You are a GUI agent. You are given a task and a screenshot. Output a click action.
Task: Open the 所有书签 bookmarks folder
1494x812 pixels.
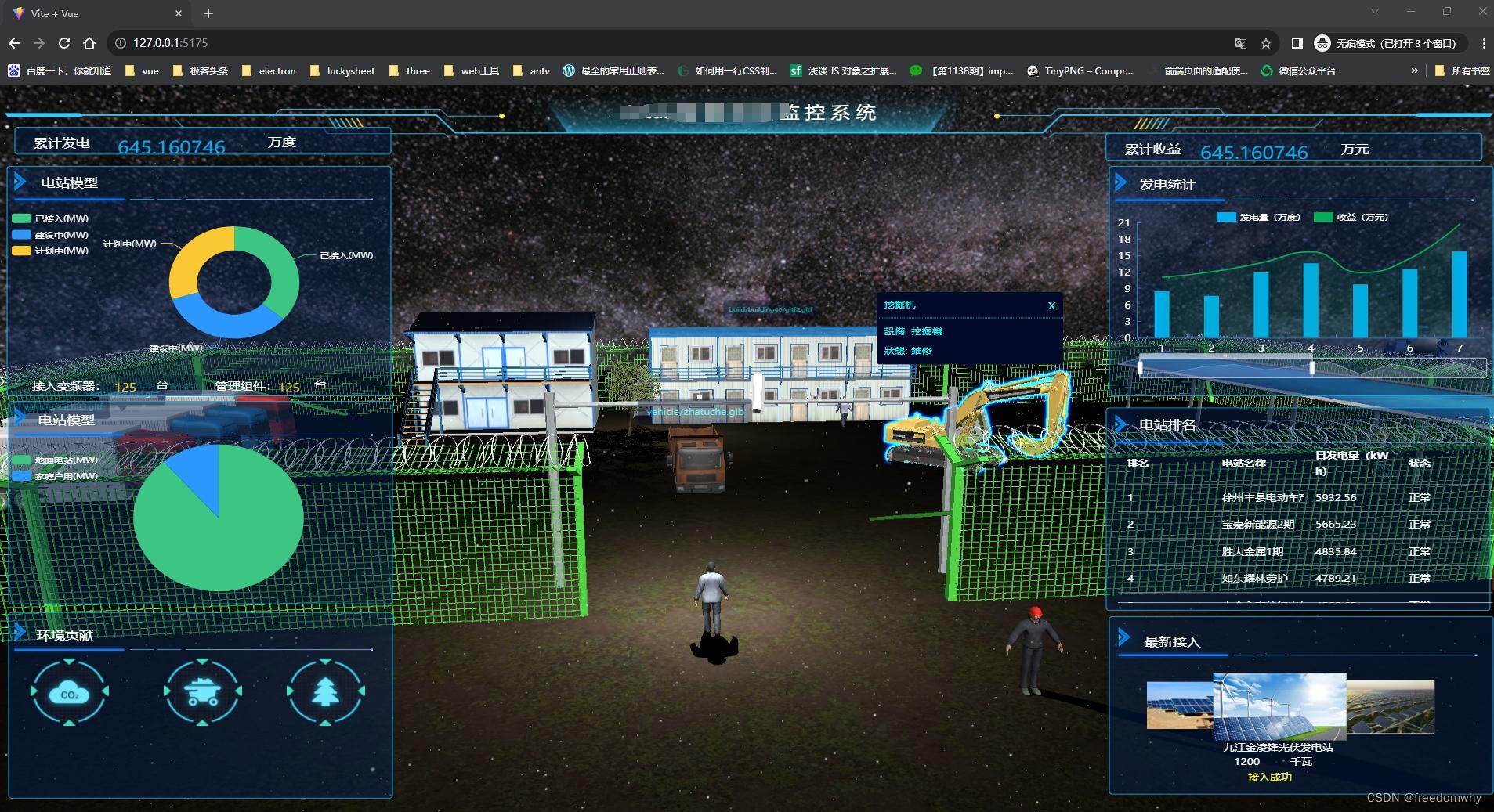[1462, 70]
